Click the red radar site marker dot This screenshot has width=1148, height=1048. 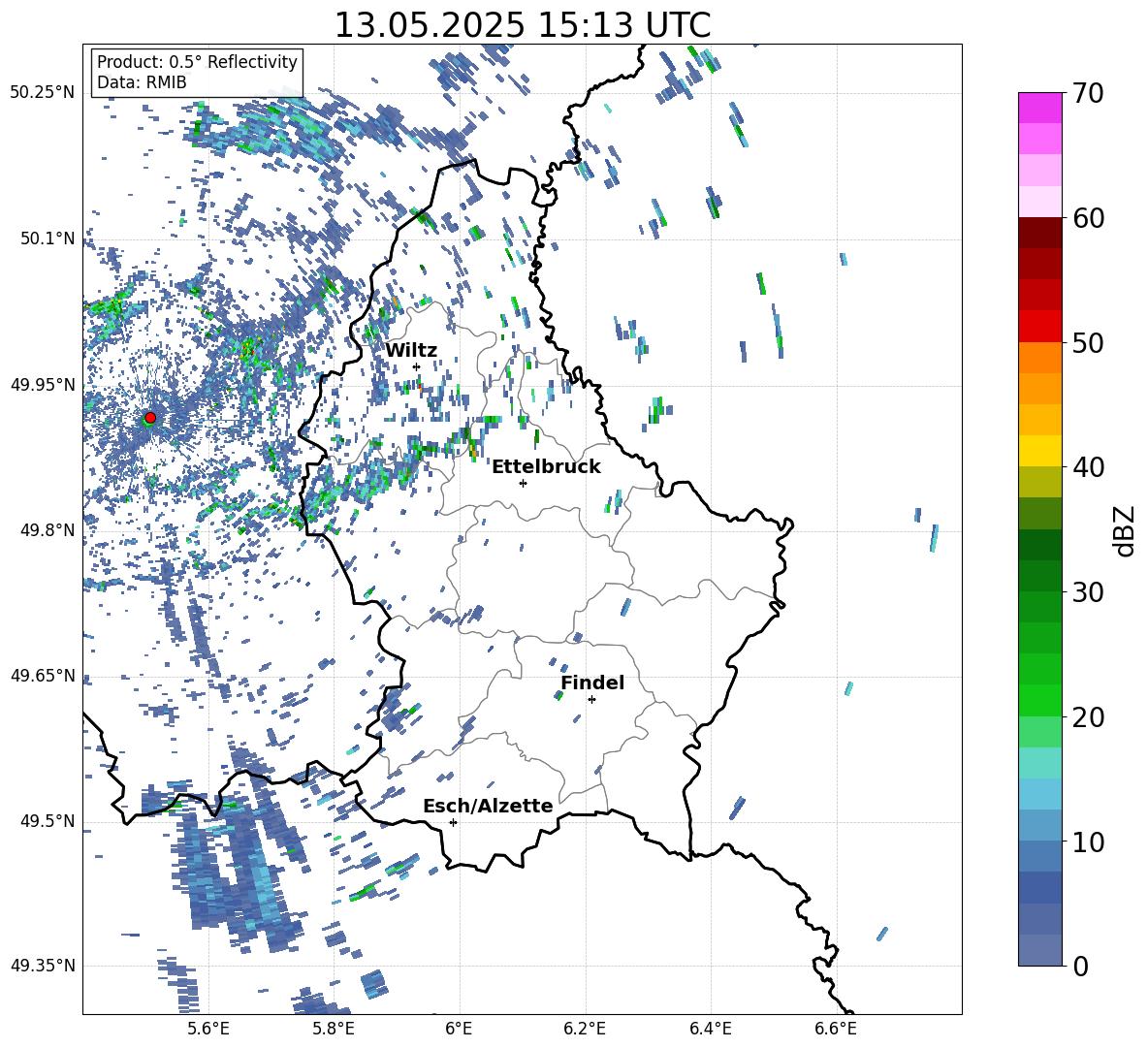[150, 418]
